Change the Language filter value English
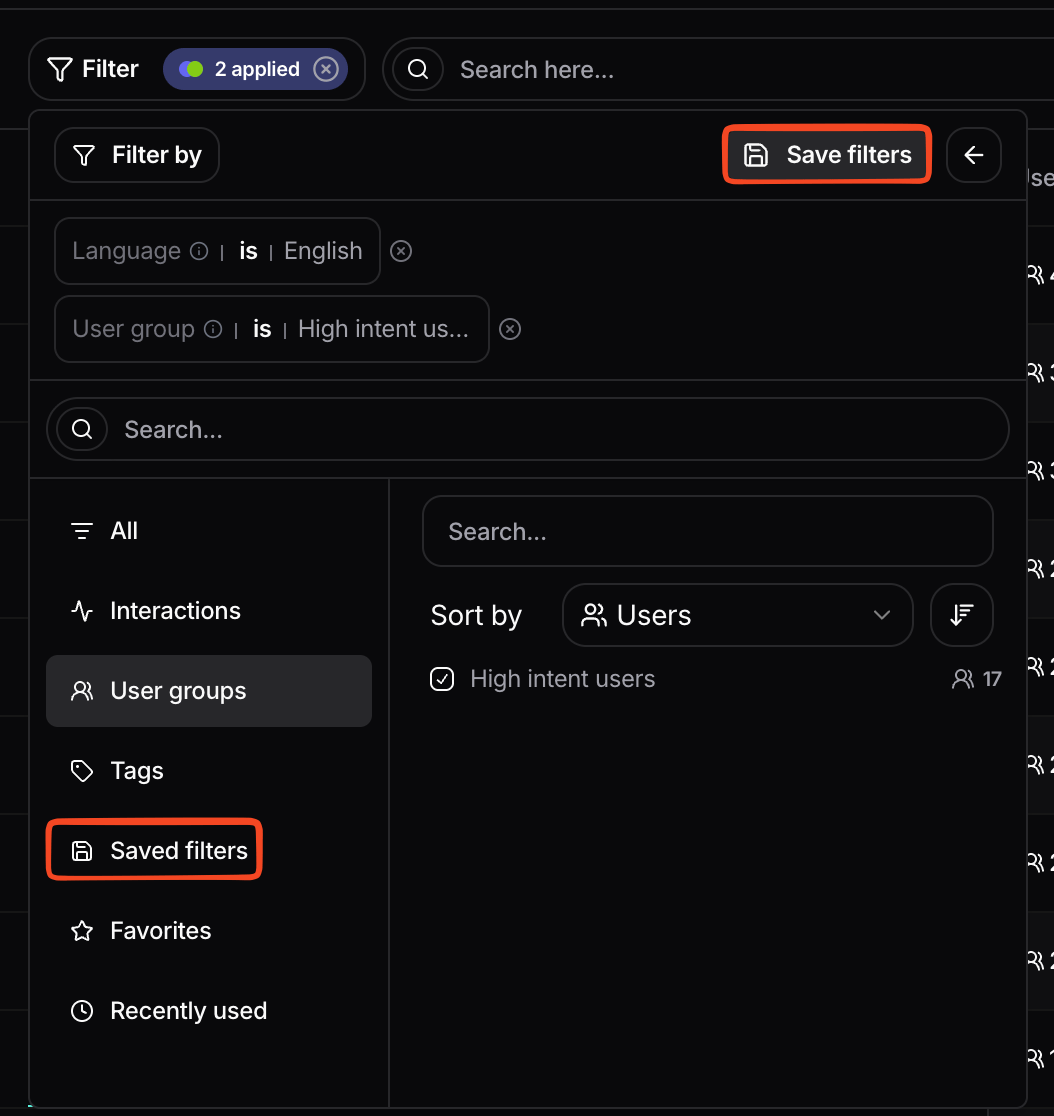The height and width of the screenshot is (1116, 1054). 323,251
